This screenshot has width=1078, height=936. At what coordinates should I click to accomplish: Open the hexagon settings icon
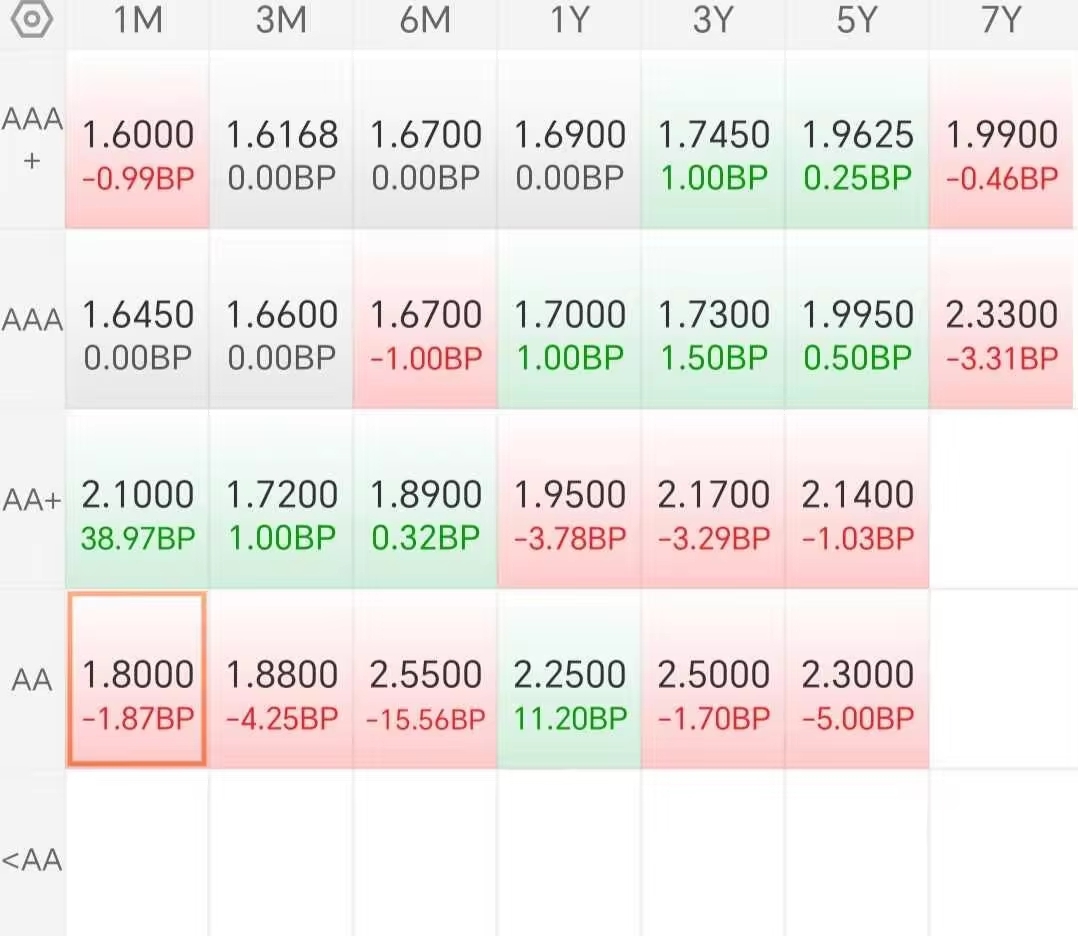click(32, 19)
